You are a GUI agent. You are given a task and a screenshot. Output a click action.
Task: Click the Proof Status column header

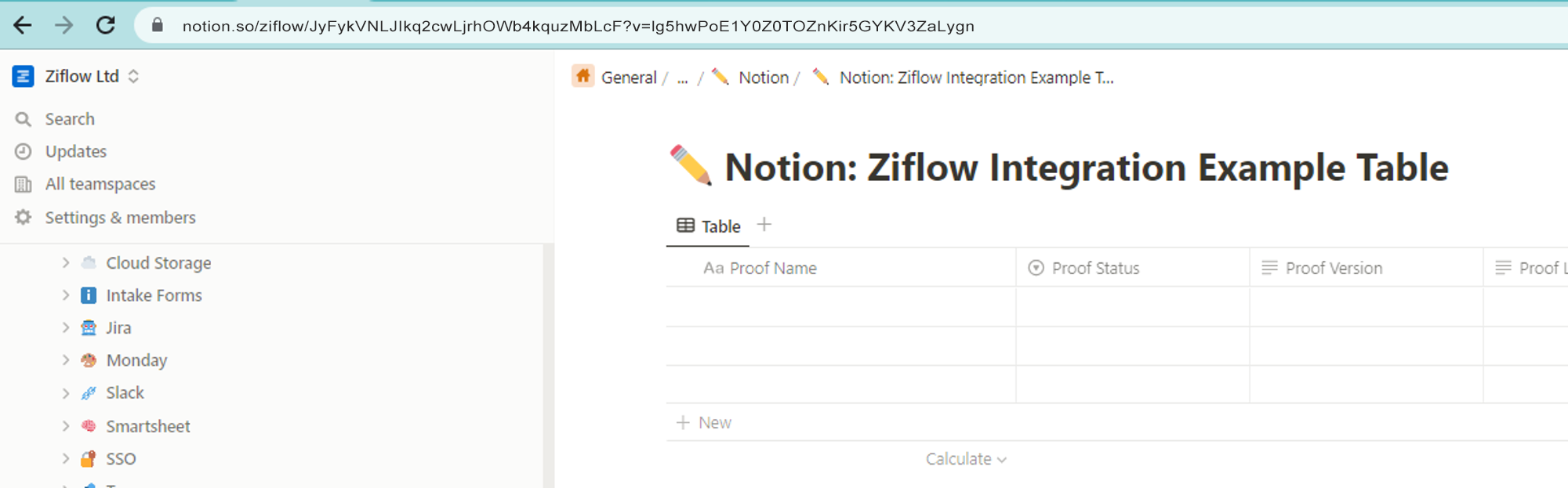[1133, 268]
